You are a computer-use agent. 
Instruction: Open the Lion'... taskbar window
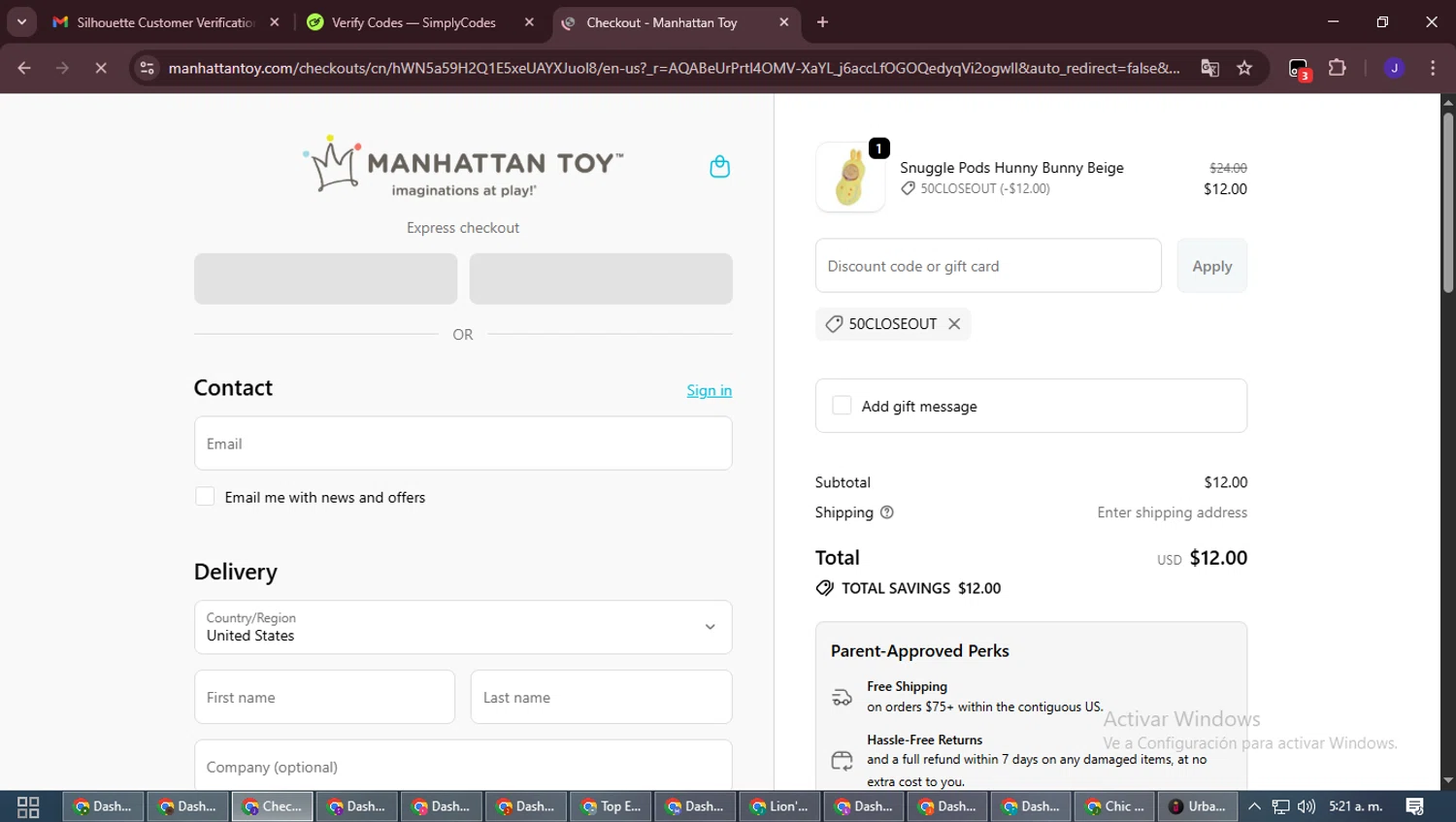tap(779, 806)
